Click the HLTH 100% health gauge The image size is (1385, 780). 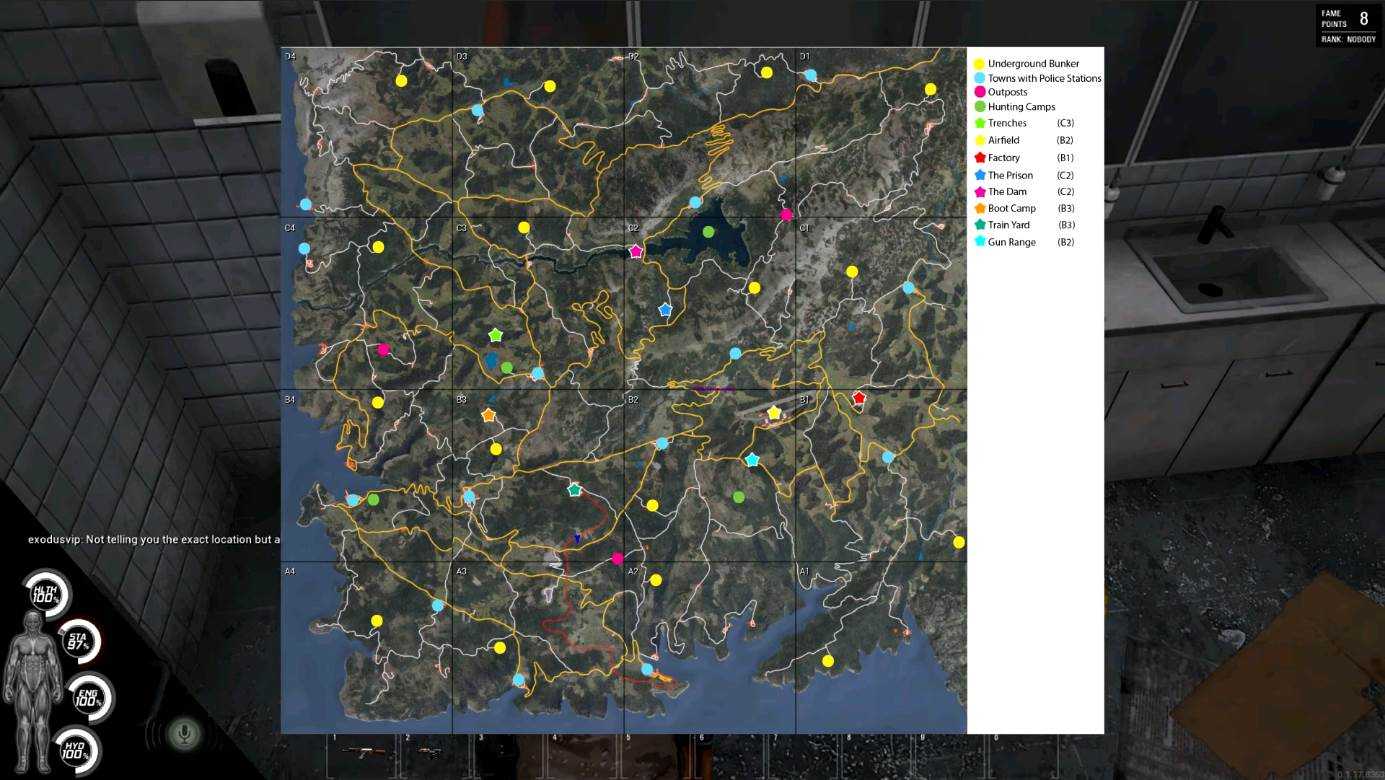45,594
